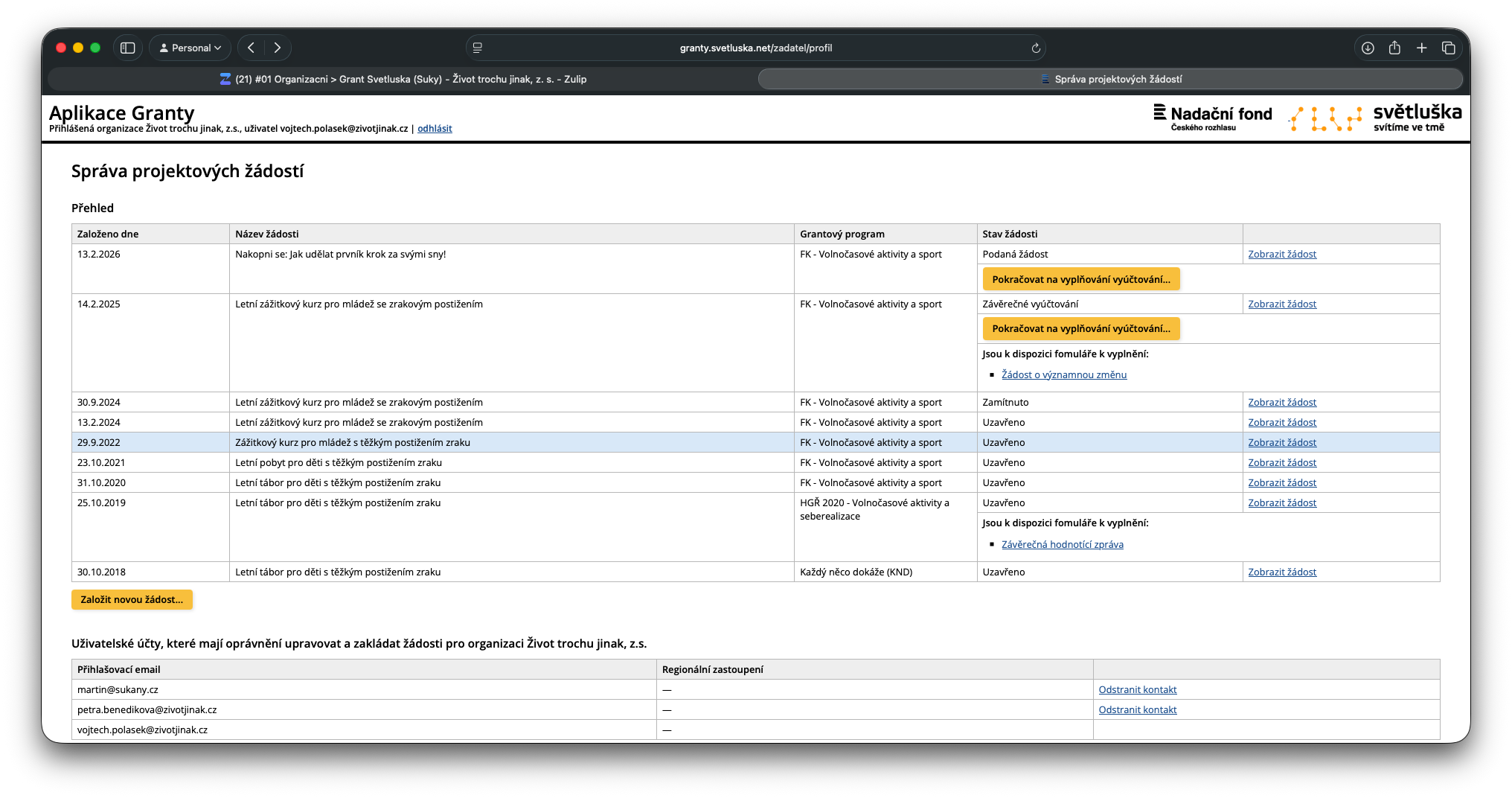1512x798 pixels.
Task: Continue to vyúčtování for the 13.2.2026 application
Action: coord(1080,279)
